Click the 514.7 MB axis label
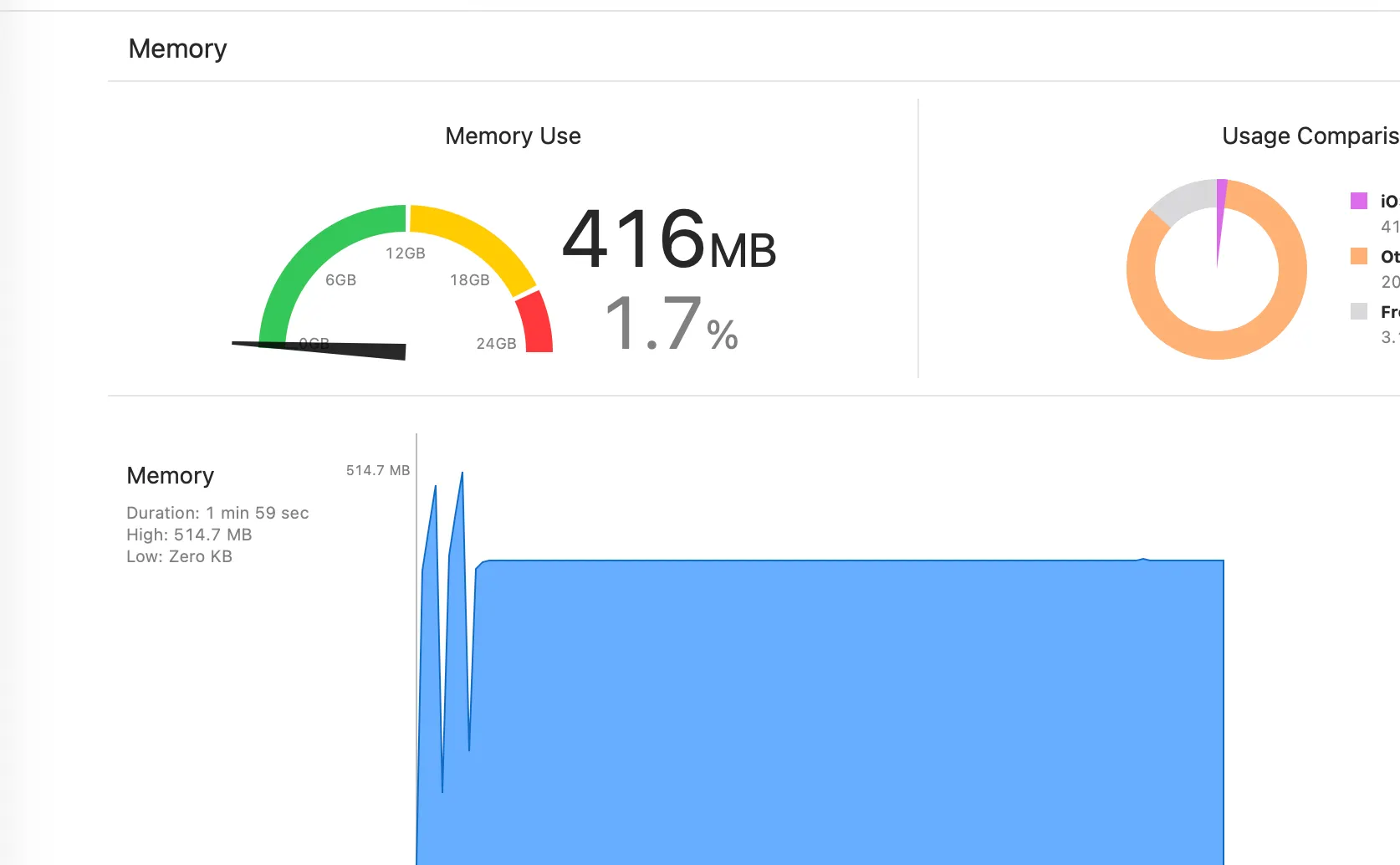This screenshot has width=1400, height=865. tap(378, 470)
